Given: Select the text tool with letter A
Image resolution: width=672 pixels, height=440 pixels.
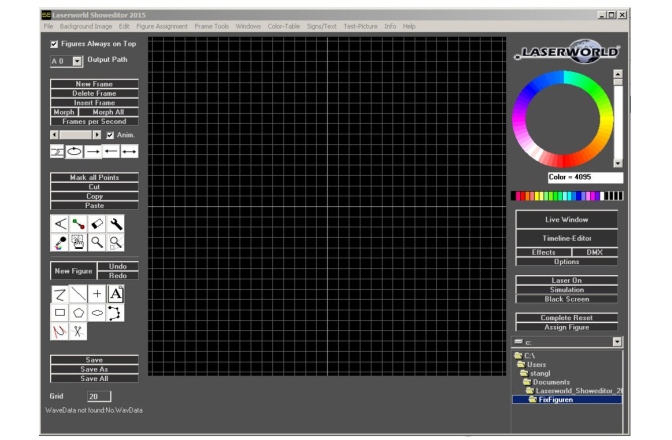Looking at the screenshot, I should pyautogui.click(x=115, y=294).
